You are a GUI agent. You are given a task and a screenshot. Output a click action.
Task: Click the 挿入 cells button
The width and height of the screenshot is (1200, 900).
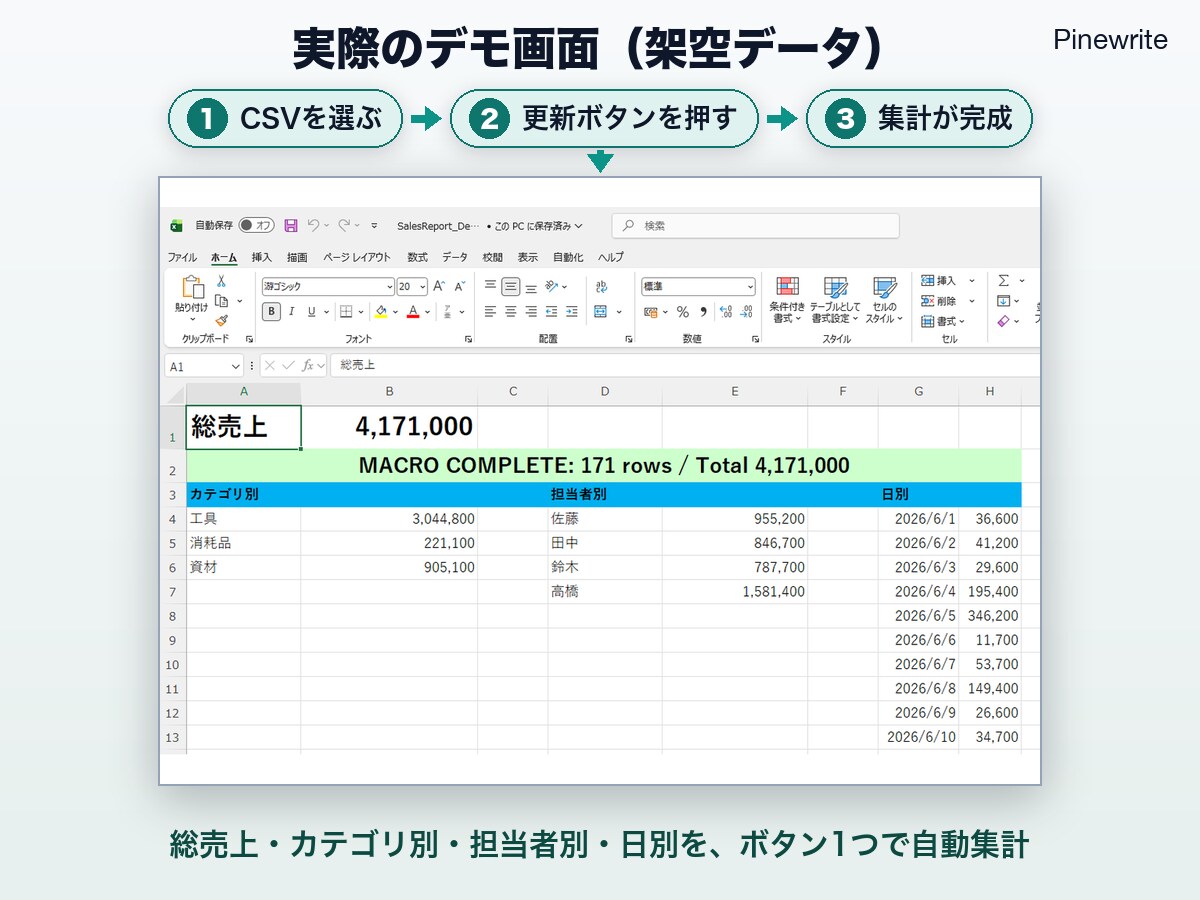coord(940,281)
